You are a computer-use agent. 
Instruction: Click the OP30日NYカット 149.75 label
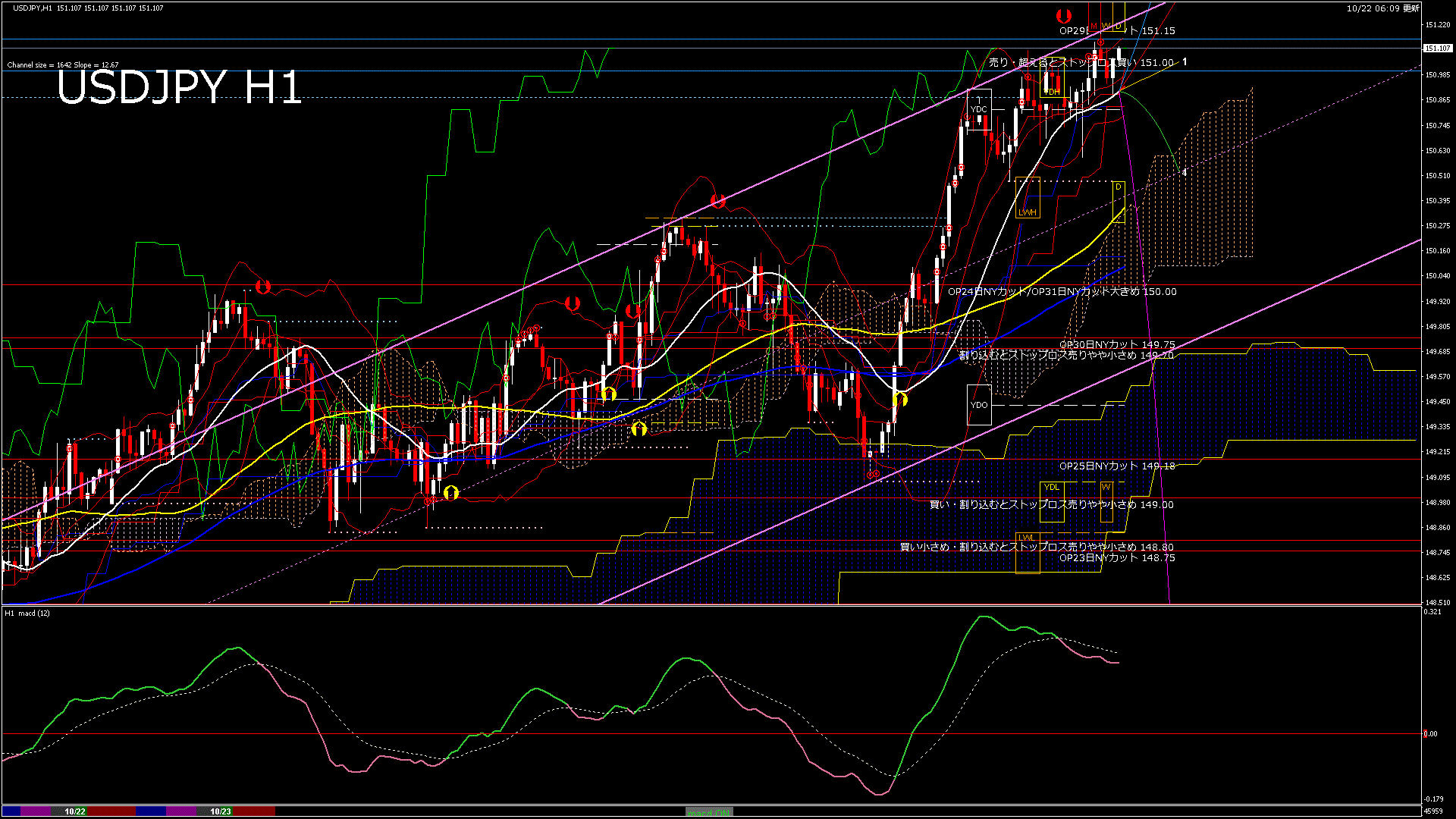point(1117,344)
